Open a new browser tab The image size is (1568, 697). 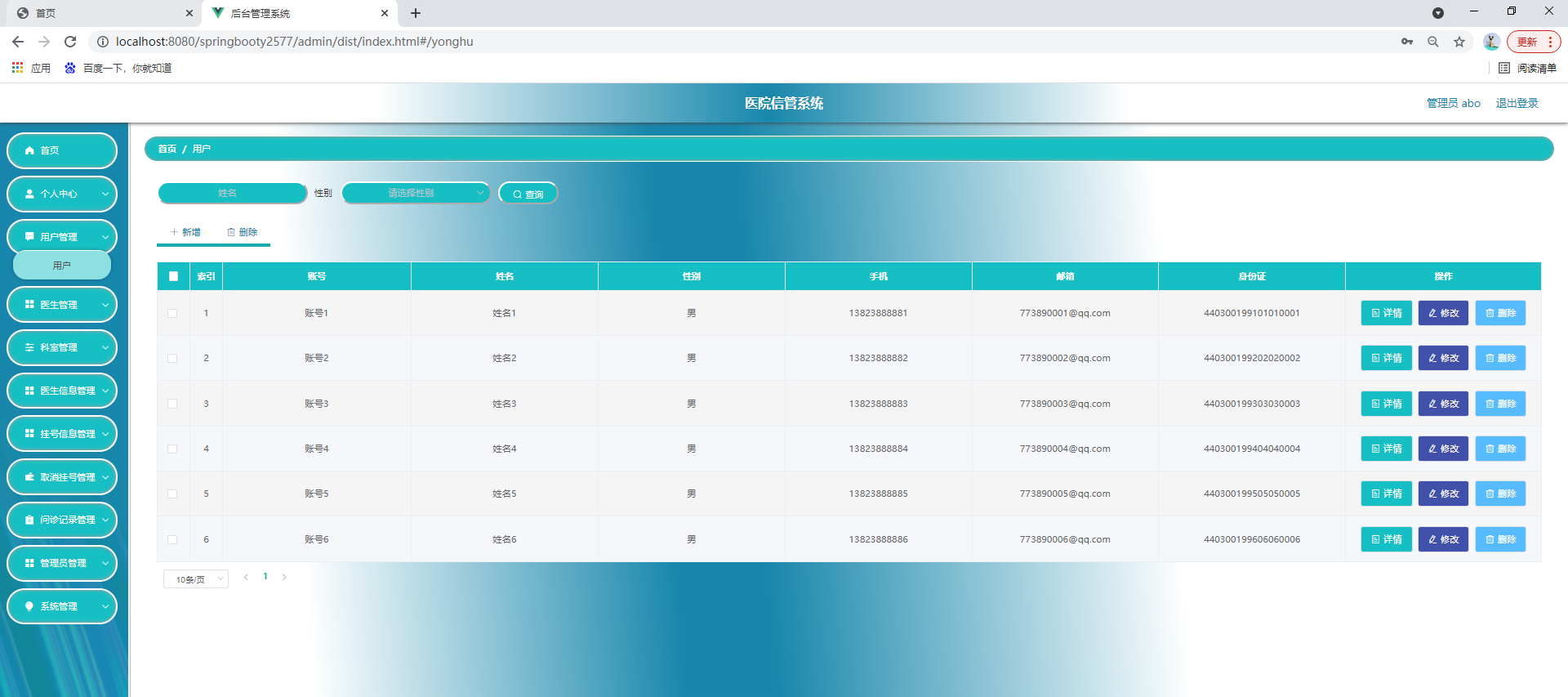(416, 13)
